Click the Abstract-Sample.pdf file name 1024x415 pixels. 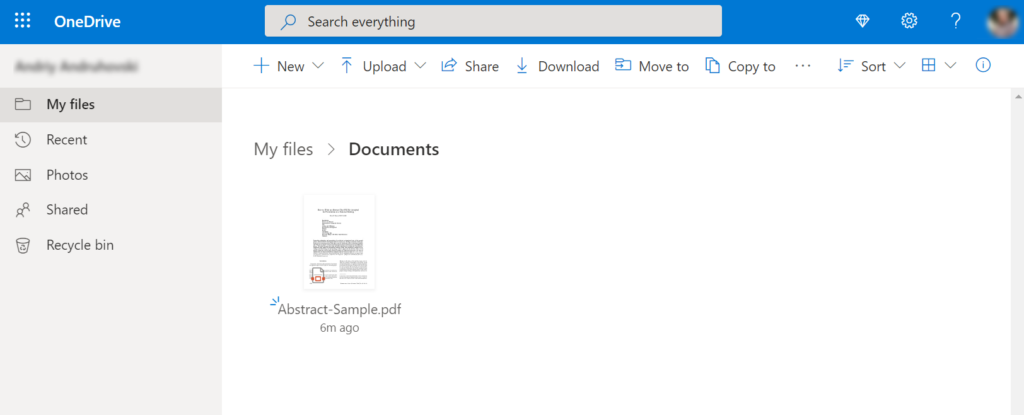pos(340,310)
